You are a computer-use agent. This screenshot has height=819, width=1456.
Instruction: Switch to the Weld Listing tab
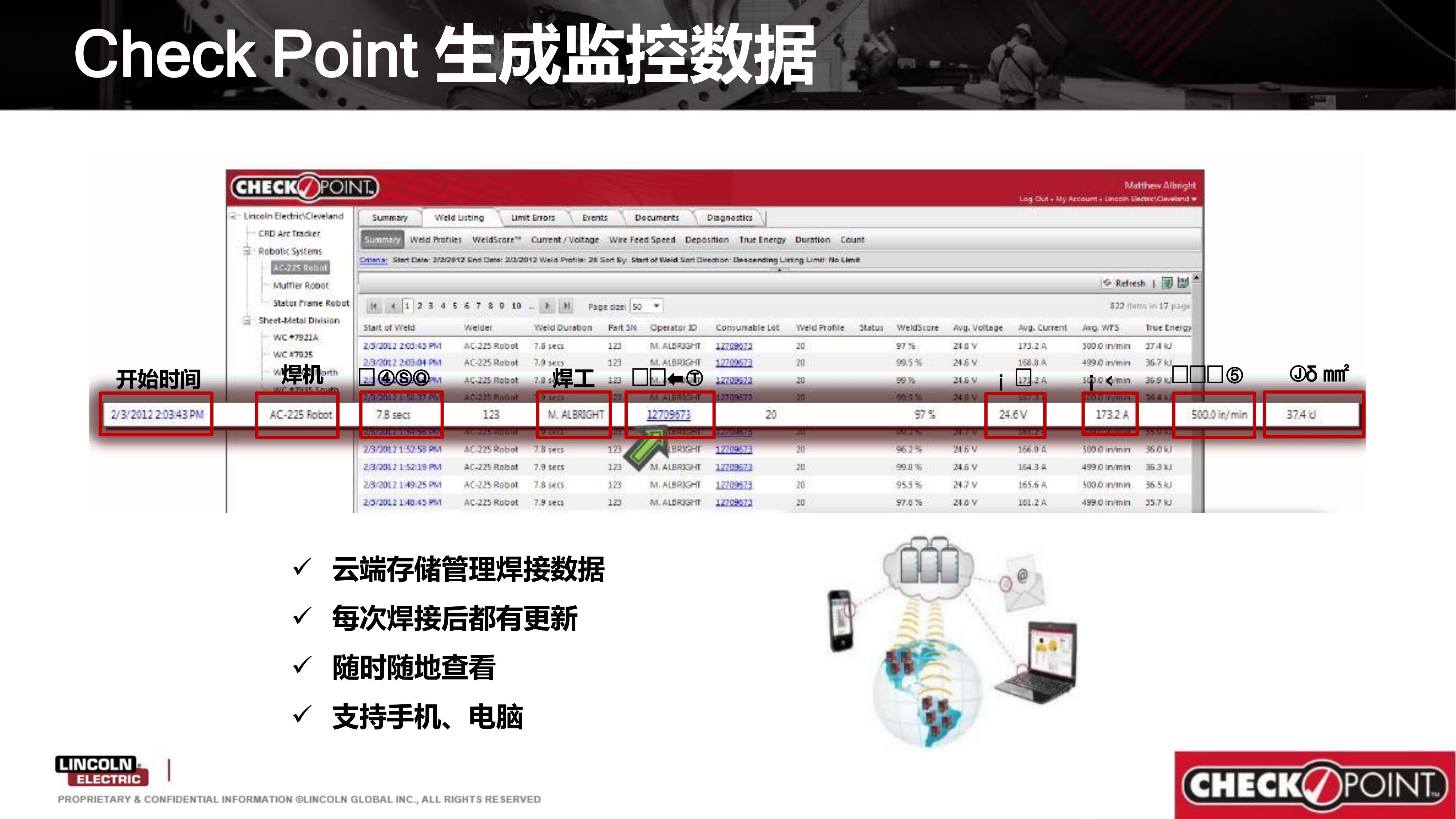point(460,218)
